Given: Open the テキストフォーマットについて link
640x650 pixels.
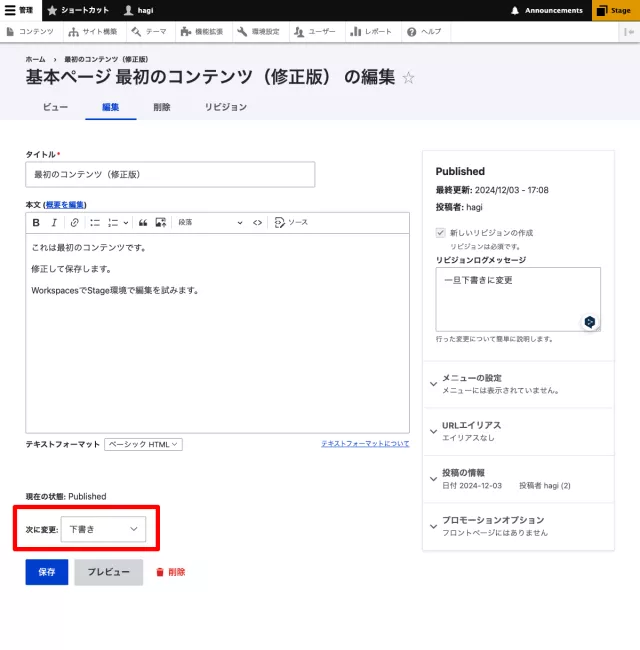Looking at the screenshot, I should pos(365,444).
